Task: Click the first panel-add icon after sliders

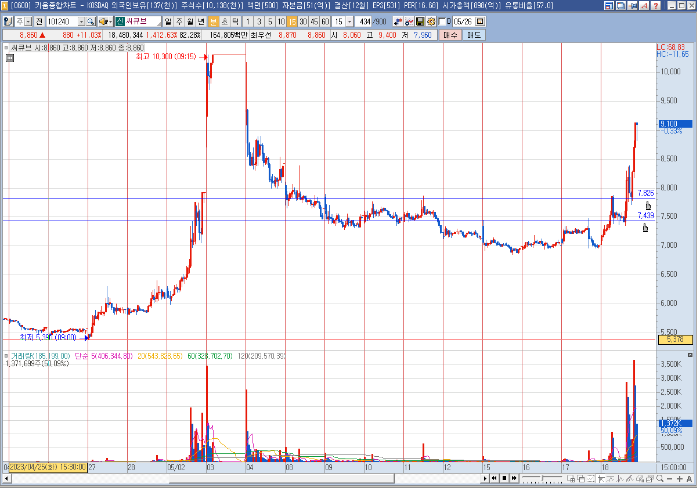Action: [x=571, y=479]
